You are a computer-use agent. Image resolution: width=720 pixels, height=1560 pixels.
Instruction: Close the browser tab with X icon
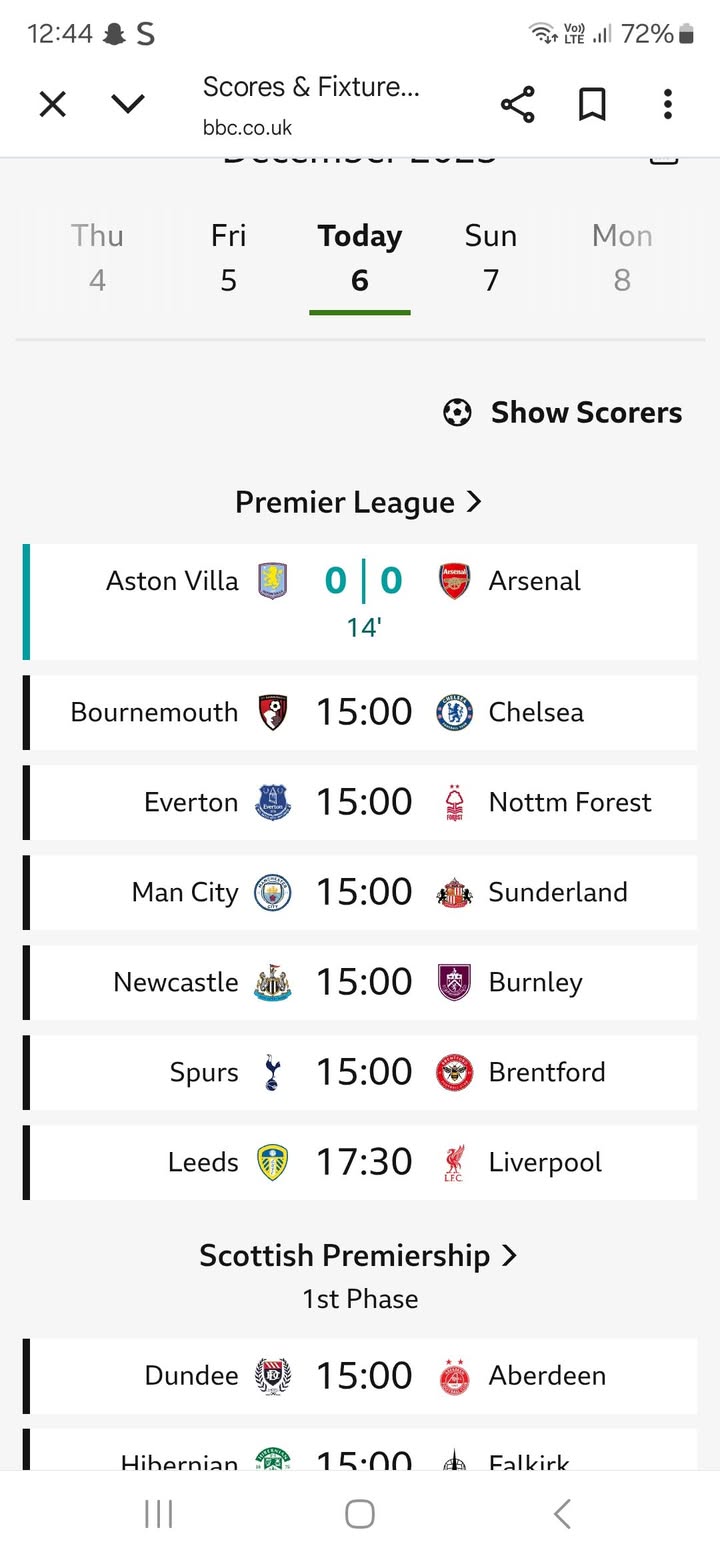tap(52, 104)
